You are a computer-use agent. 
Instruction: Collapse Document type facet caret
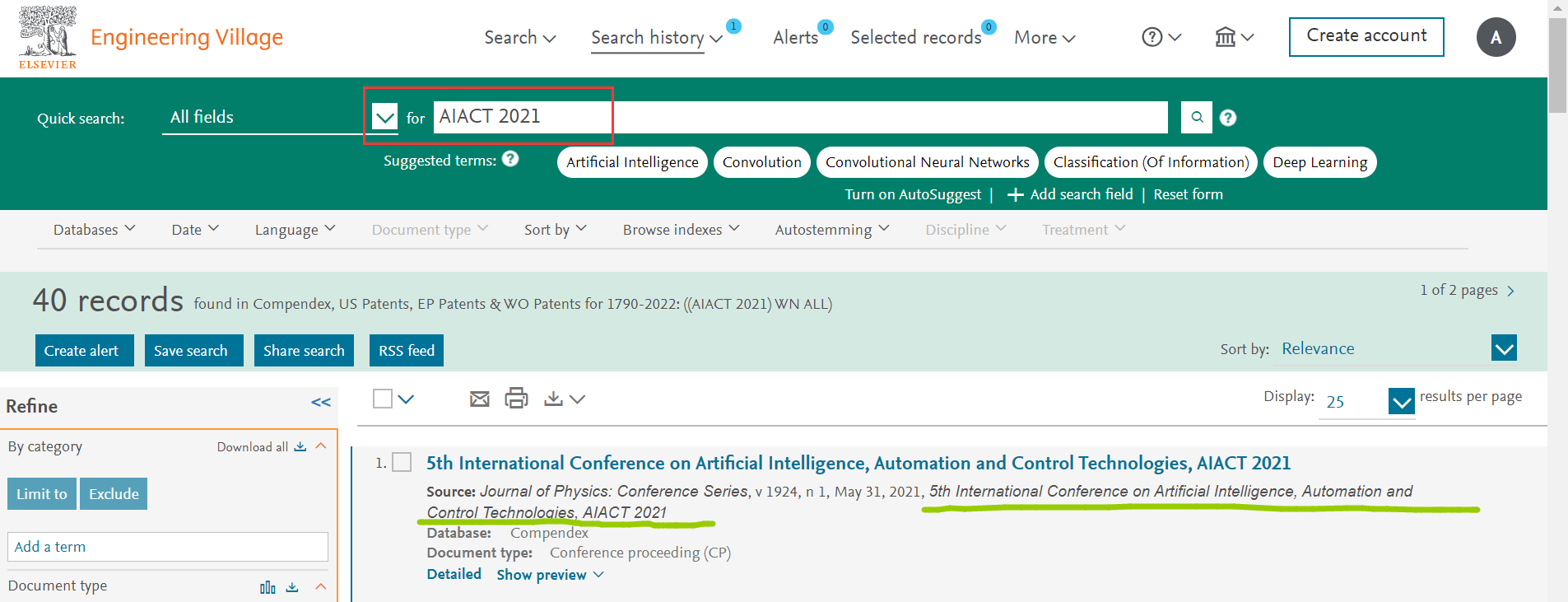(x=321, y=586)
